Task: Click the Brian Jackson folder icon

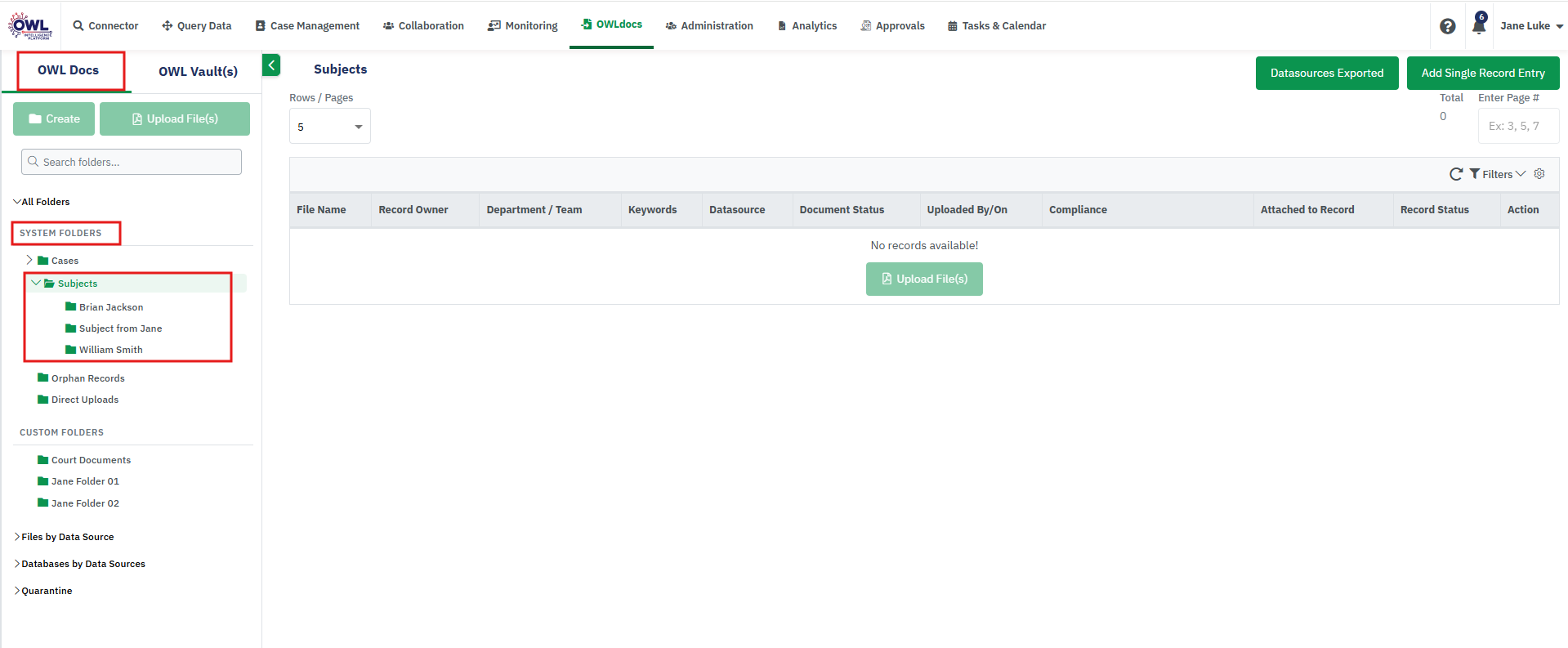Action: pos(71,307)
